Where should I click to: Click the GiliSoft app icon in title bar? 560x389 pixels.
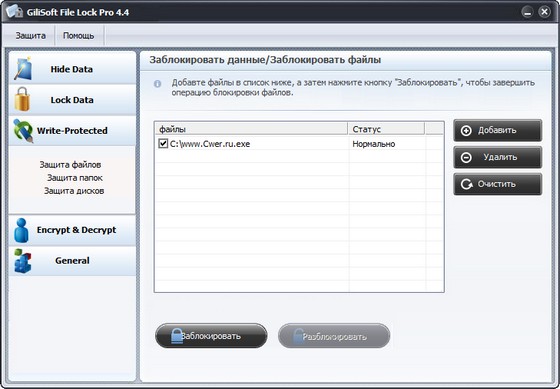pyautogui.click(x=14, y=11)
